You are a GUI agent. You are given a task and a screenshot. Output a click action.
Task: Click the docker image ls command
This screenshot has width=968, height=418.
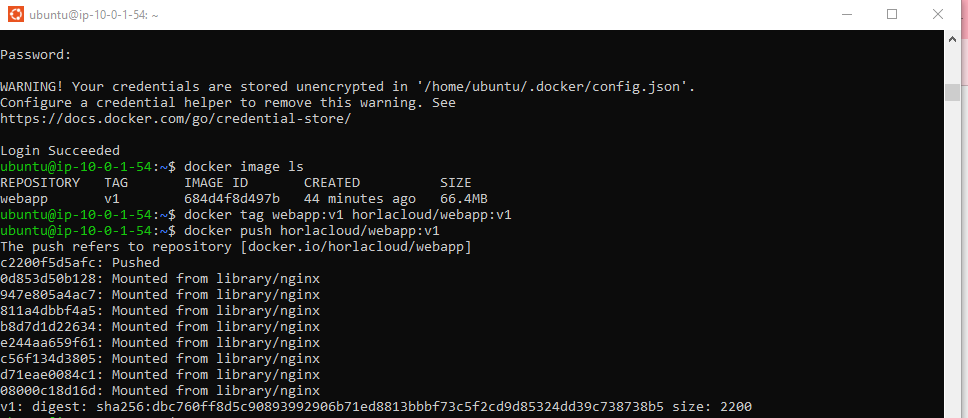coord(244,167)
